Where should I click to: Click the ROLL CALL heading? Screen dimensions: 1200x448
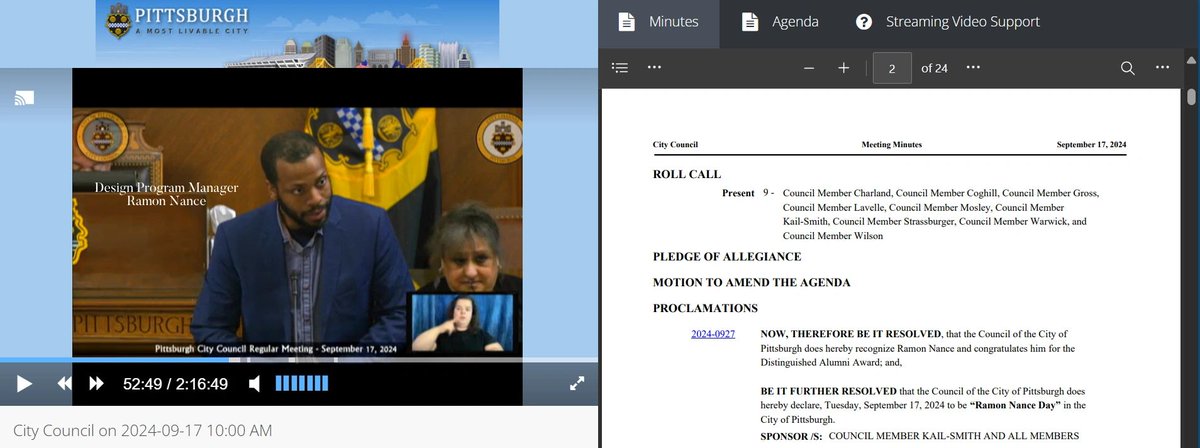pos(686,174)
